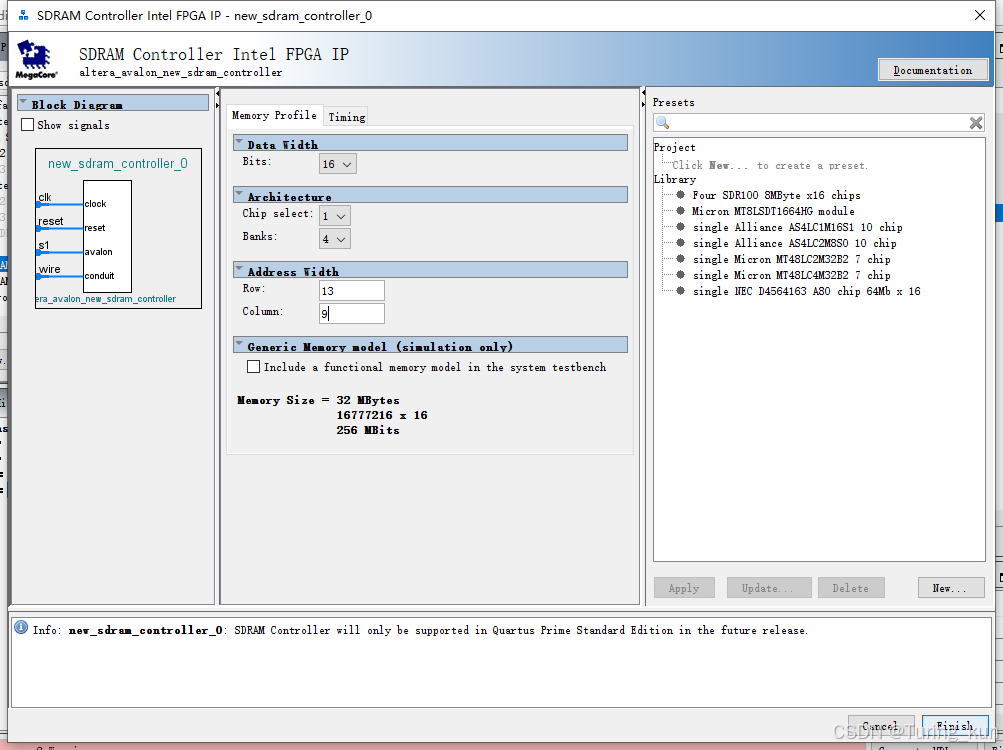Click the Delete preset button
Image resolution: width=1003 pixels, height=750 pixels.
pos(851,587)
